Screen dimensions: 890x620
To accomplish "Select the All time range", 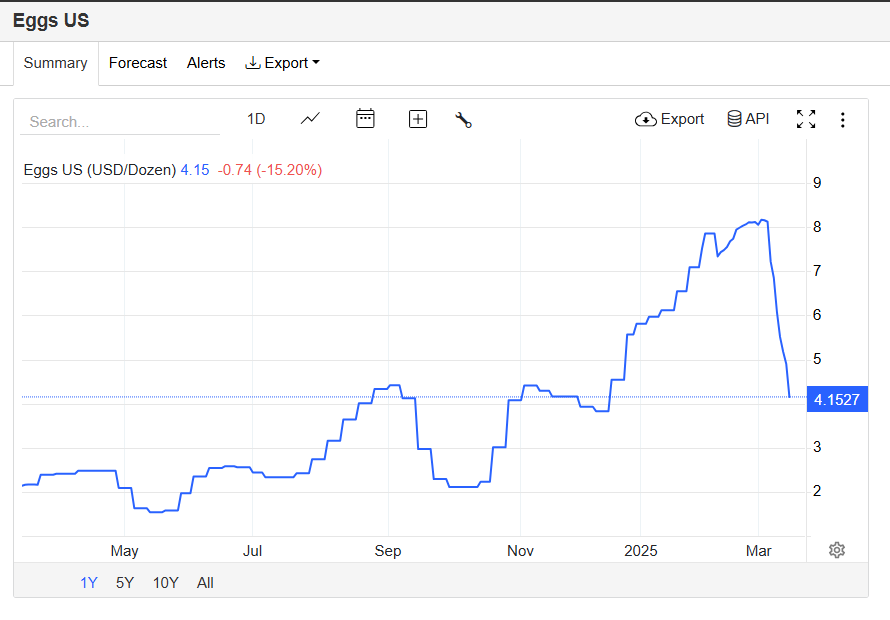I will (205, 583).
